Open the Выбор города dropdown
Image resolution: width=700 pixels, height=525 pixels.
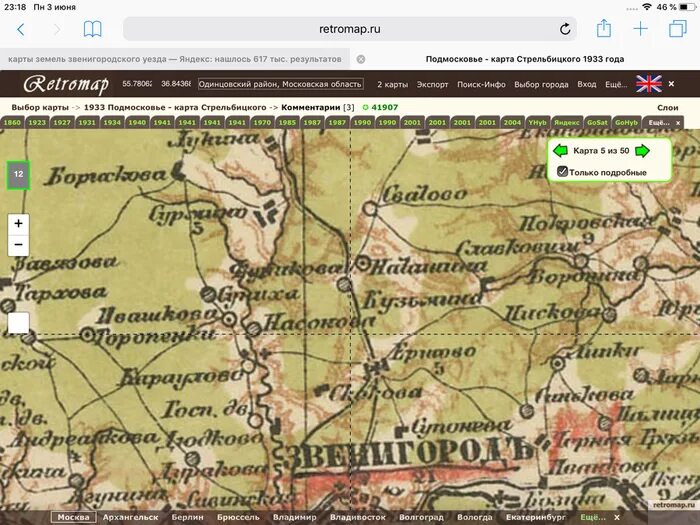tap(541, 84)
